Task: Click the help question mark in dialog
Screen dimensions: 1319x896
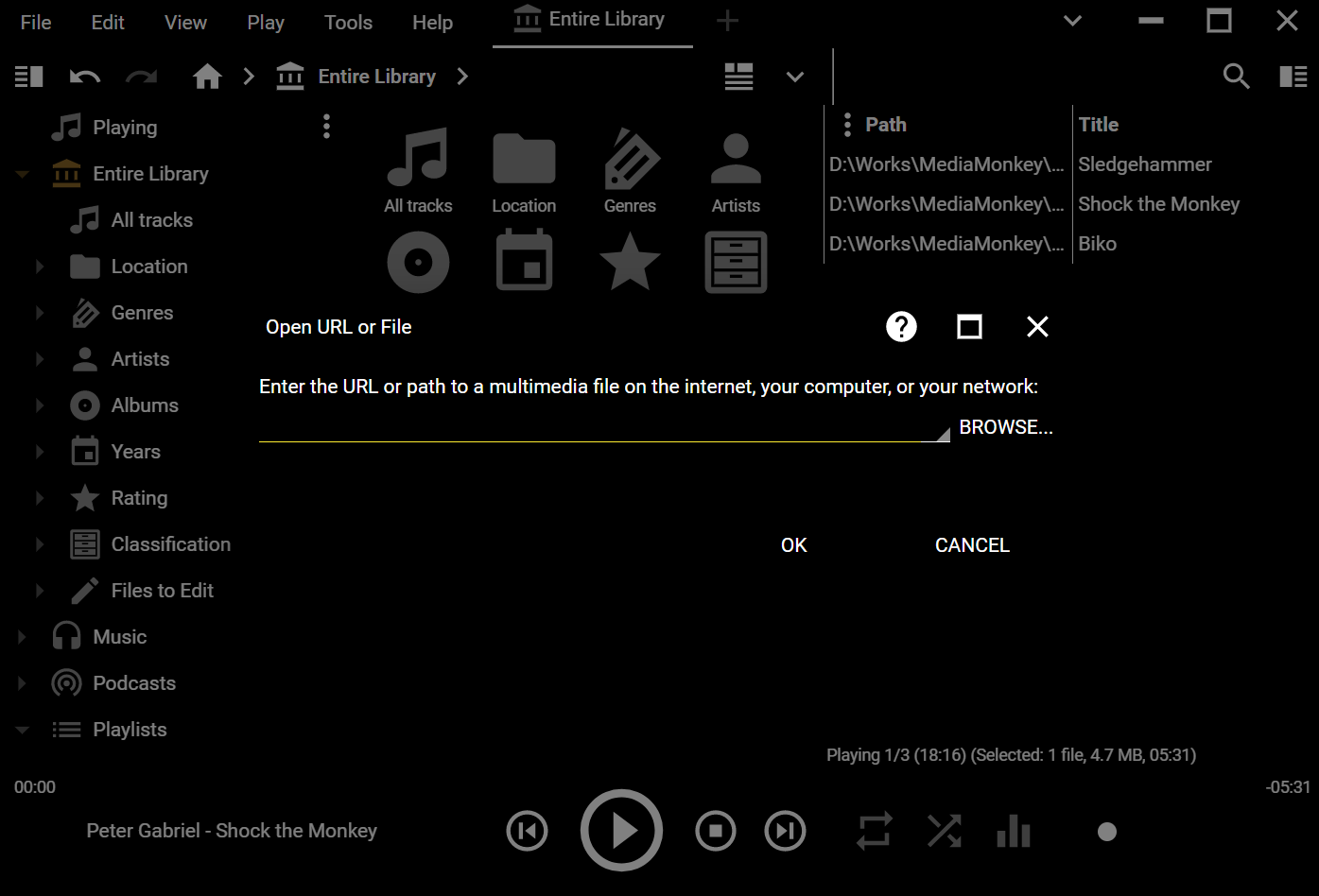Action: coord(901,327)
